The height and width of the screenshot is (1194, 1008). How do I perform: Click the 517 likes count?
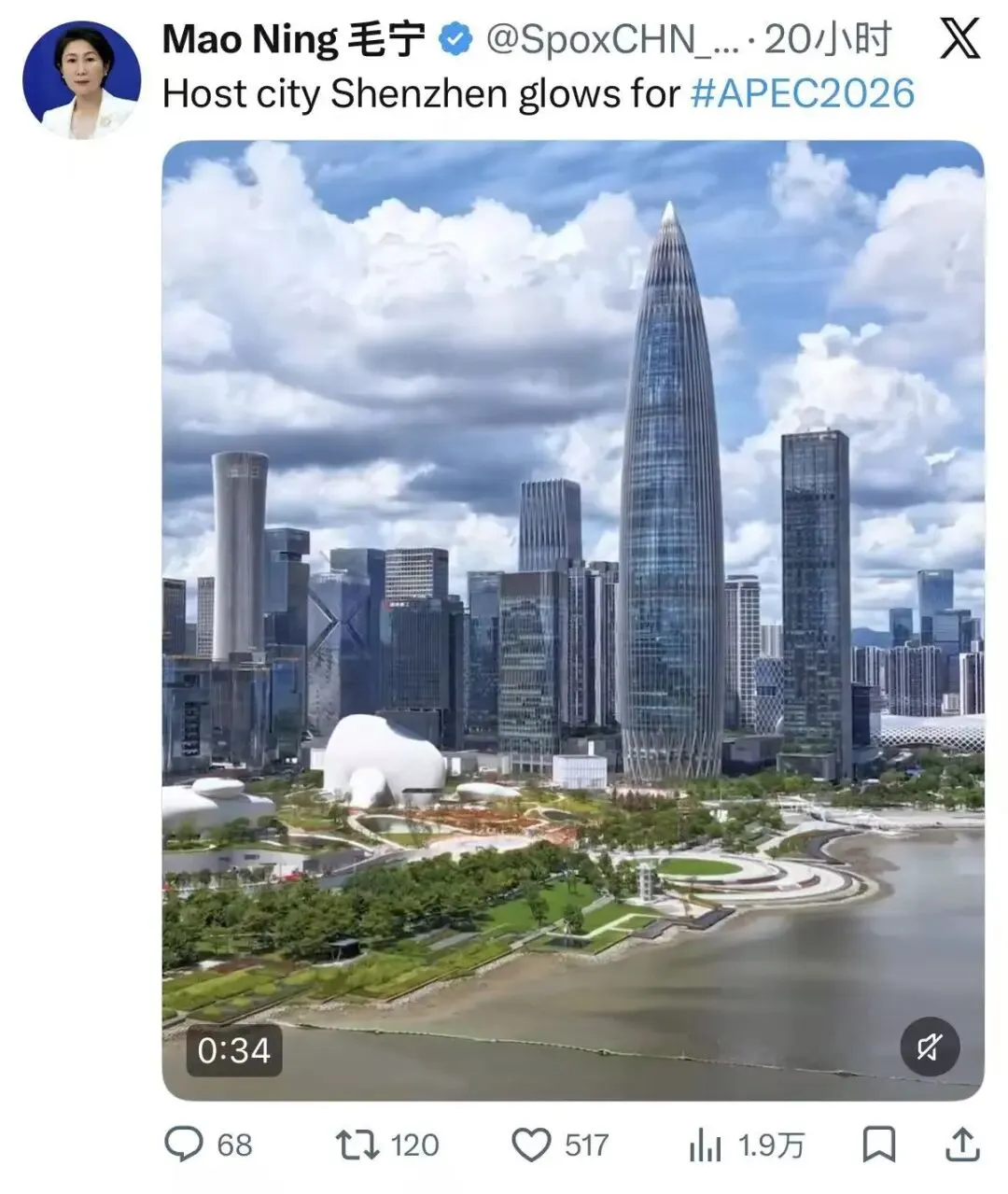[586, 1145]
